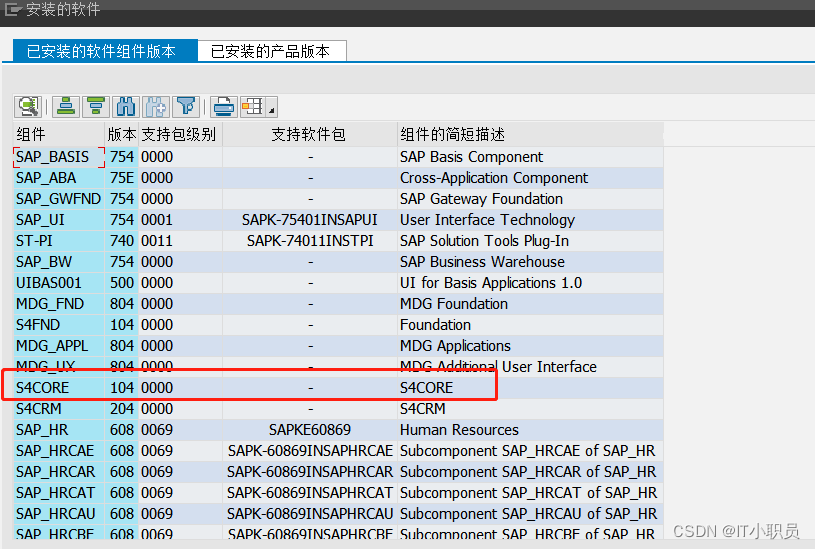Click the 支持软件包 column header
Image resolution: width=815 pixels, height=549 pixels.
(x=310, y=135)
